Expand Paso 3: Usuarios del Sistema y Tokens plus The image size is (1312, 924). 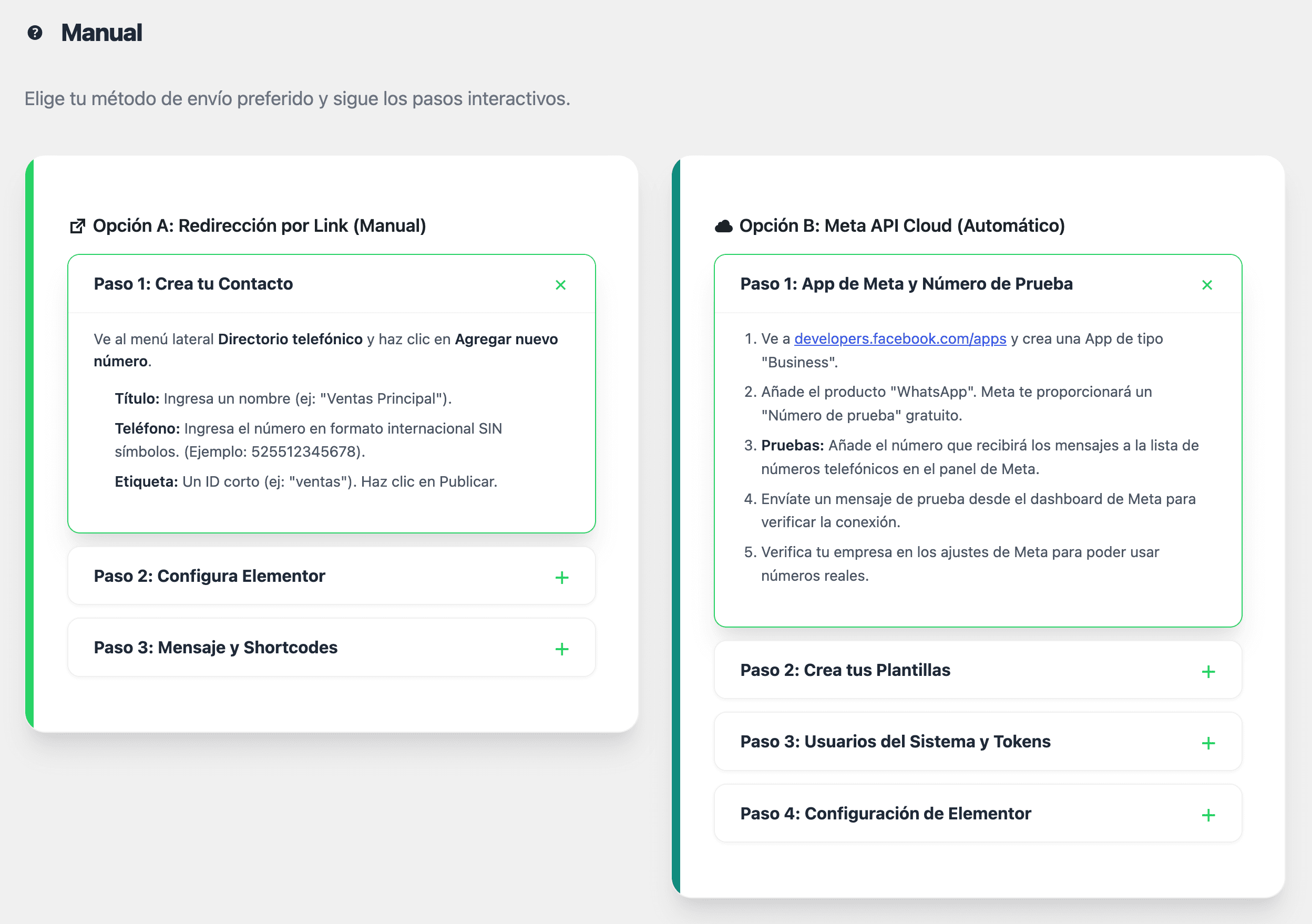pyautogui.click(x=1208, y=743)
